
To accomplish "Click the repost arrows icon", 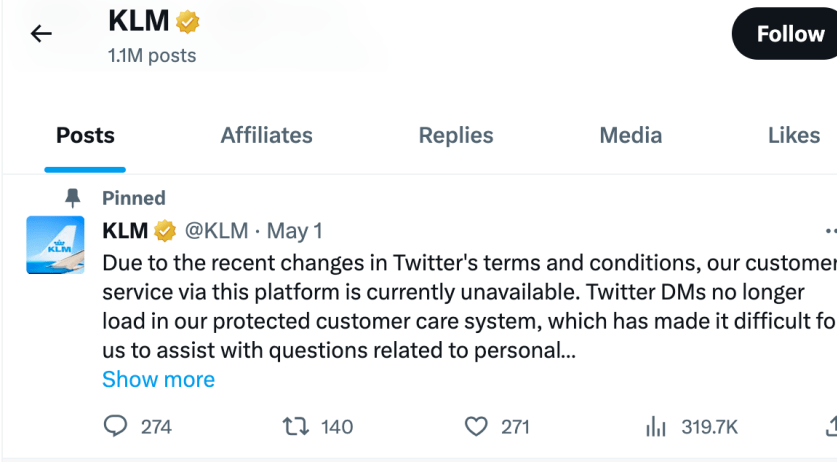I will click(x=295, y=426).
